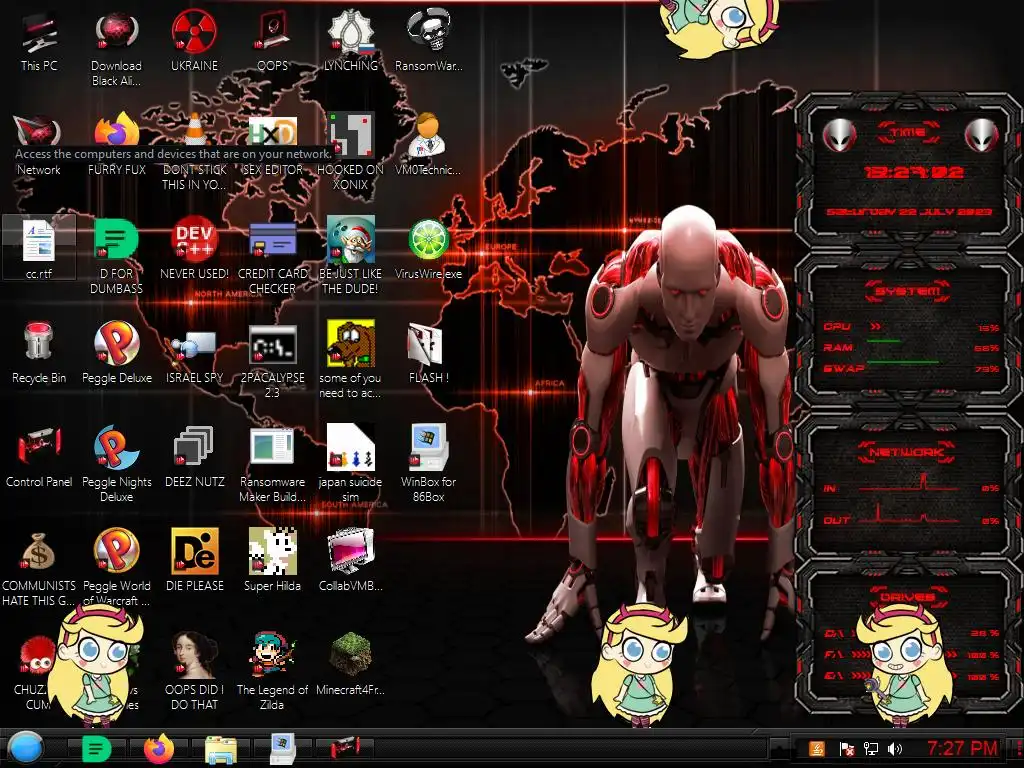Open the OOPS desktop shortcut
Image resolution: width=1024 pixels, height=768 pixels.
tap(272, 42)
